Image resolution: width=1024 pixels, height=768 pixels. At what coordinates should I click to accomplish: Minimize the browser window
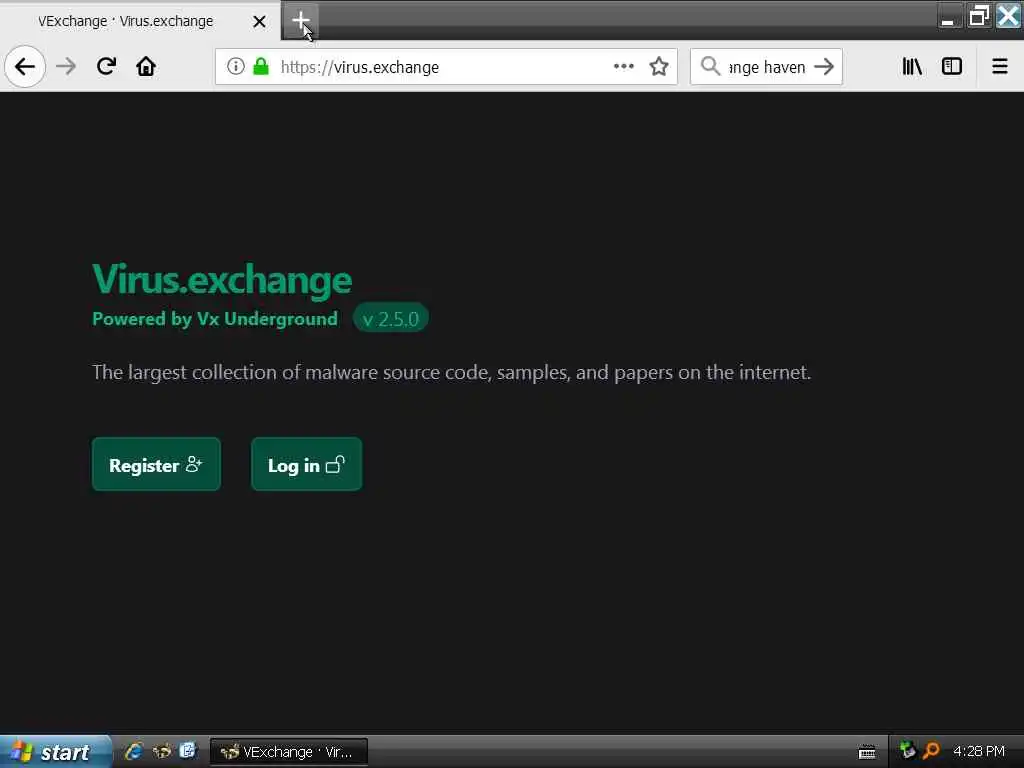pos(948,16)
